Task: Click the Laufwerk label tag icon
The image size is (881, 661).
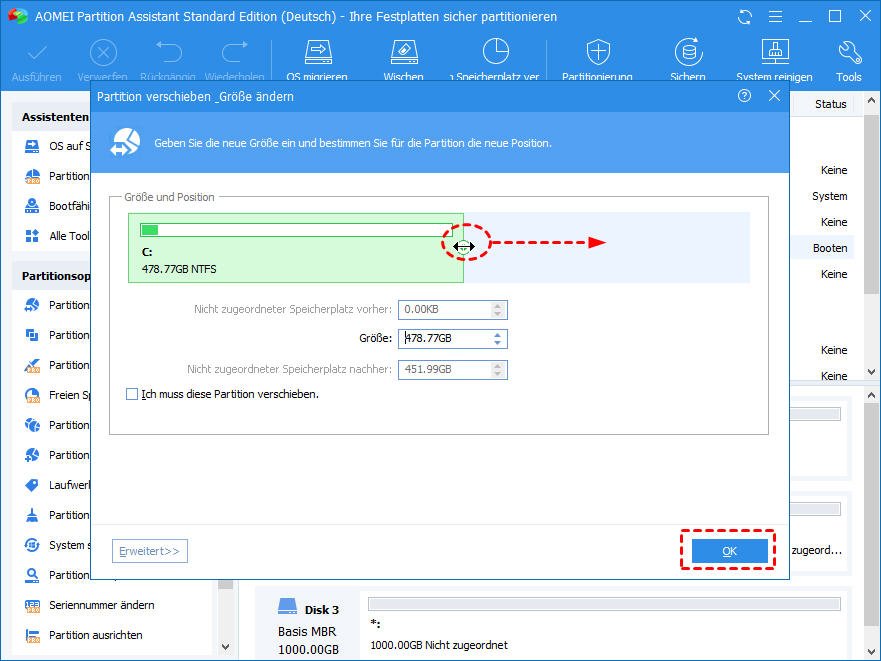Action: (x=33, y=485)
